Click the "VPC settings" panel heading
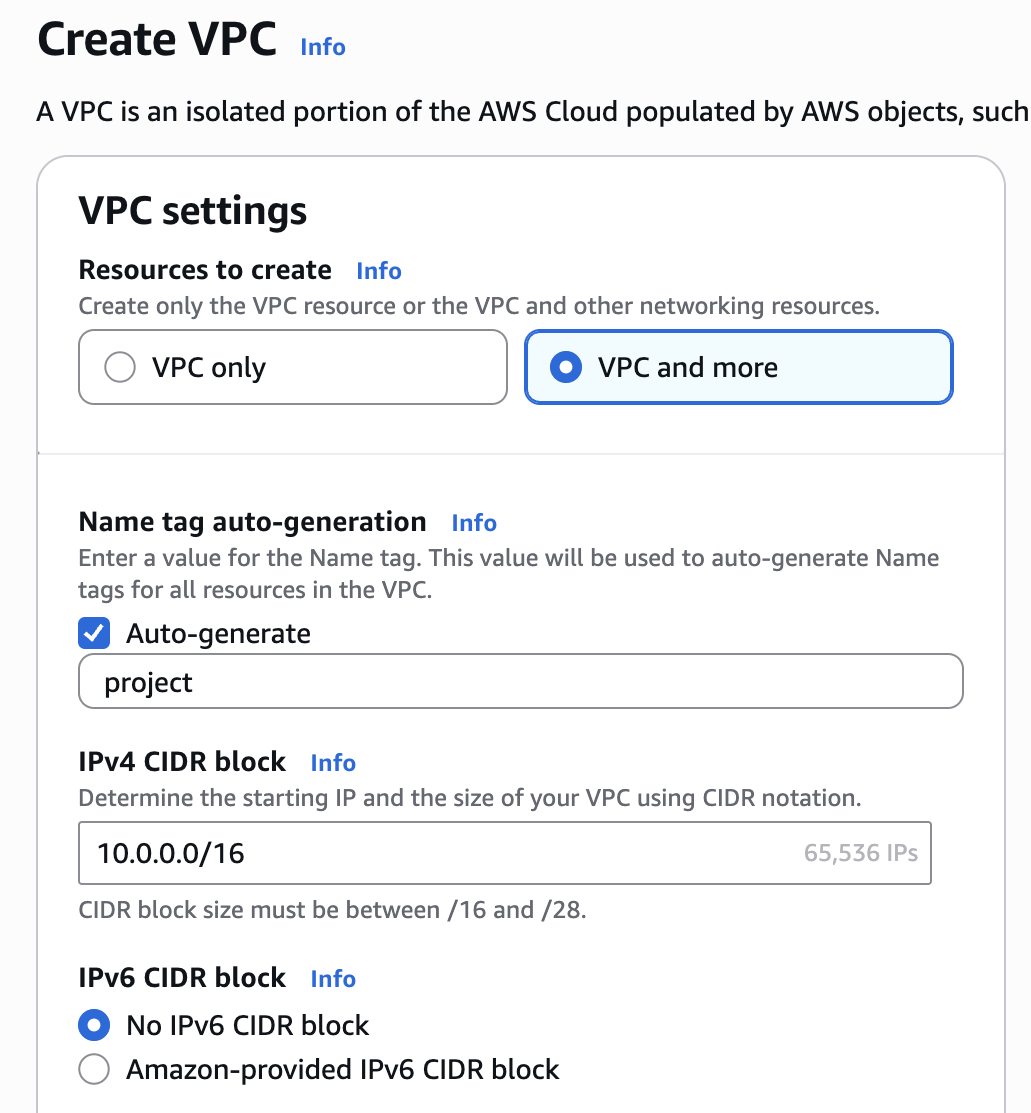The height and width of the screenshot is (1113, 1031). click(192, 211)
